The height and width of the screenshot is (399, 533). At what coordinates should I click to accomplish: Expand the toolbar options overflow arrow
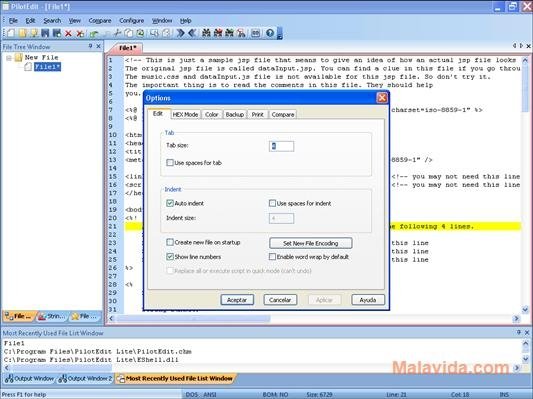280,34
